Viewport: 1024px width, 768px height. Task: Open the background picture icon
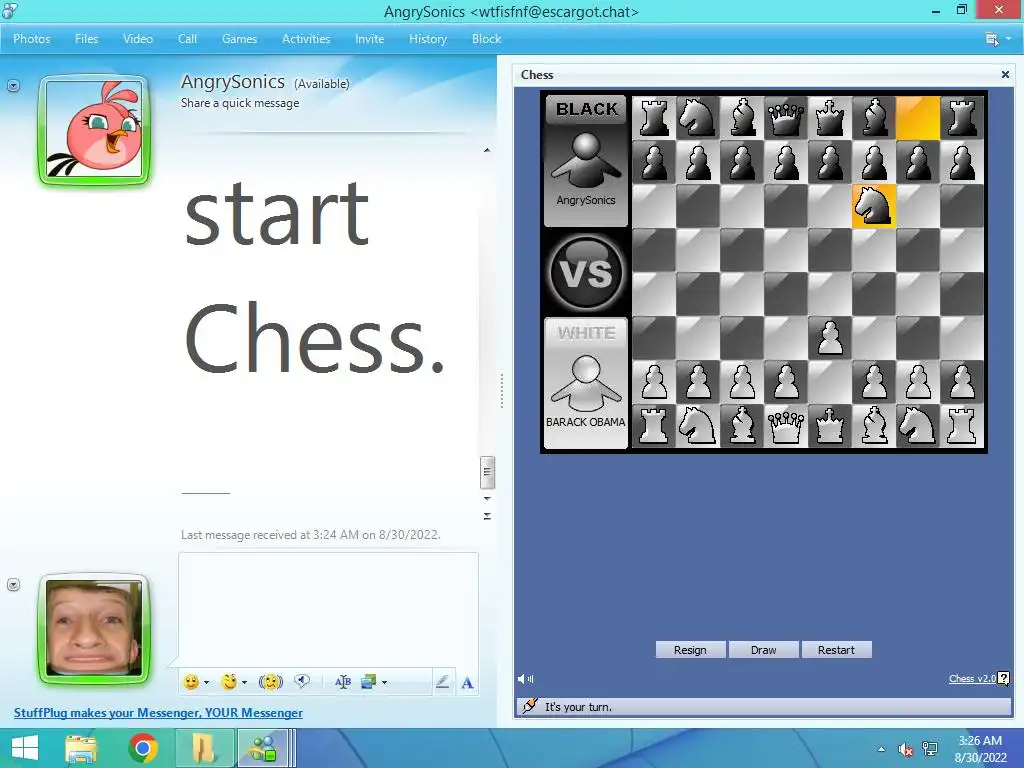coord(369,682)
